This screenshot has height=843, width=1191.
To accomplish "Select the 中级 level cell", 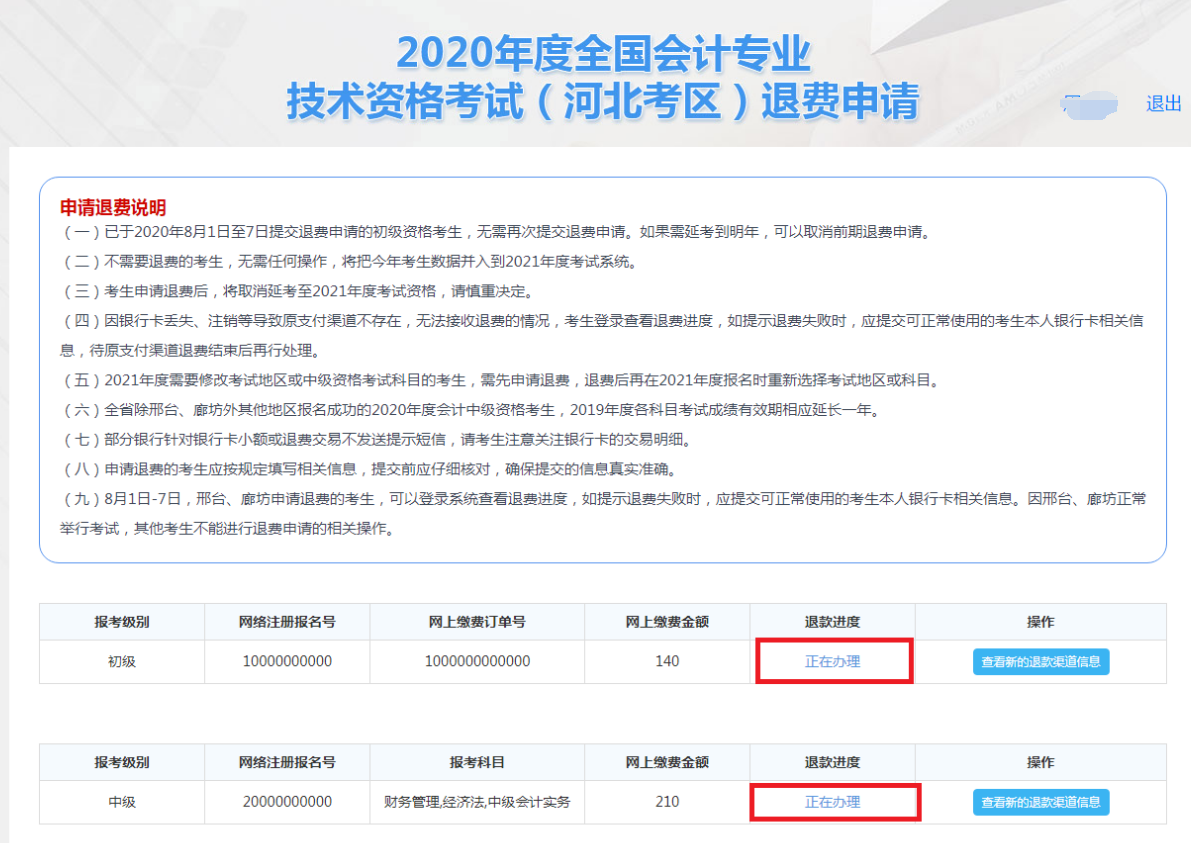I will tap(122, 802).
